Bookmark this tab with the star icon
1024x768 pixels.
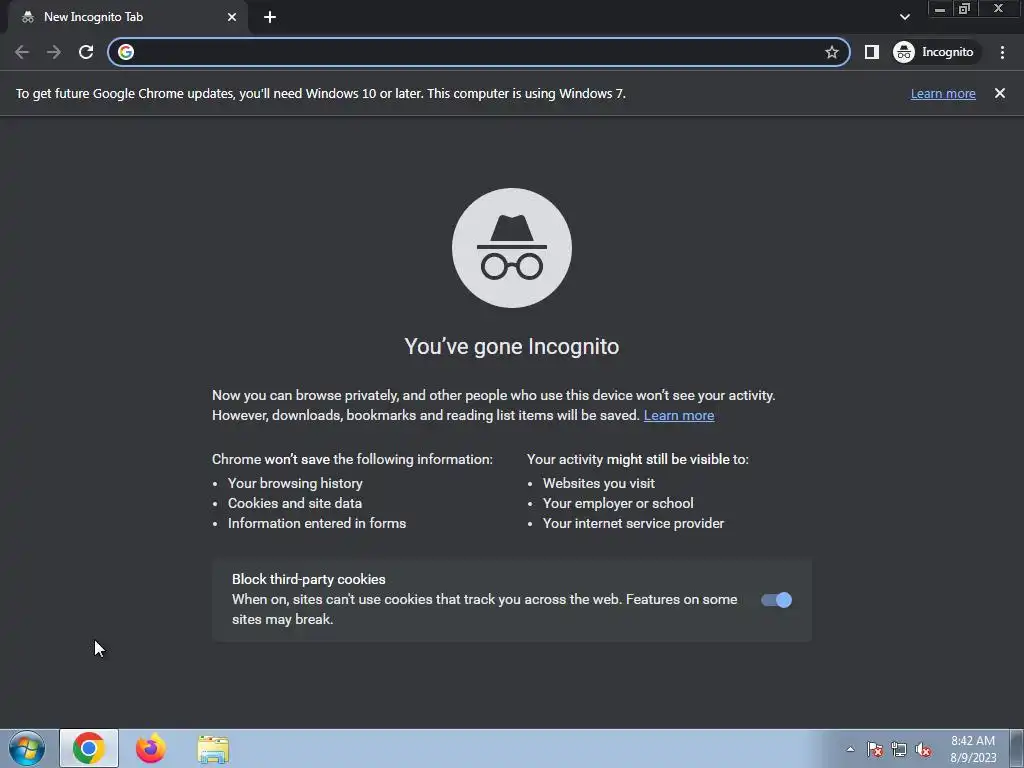(831, 52)
